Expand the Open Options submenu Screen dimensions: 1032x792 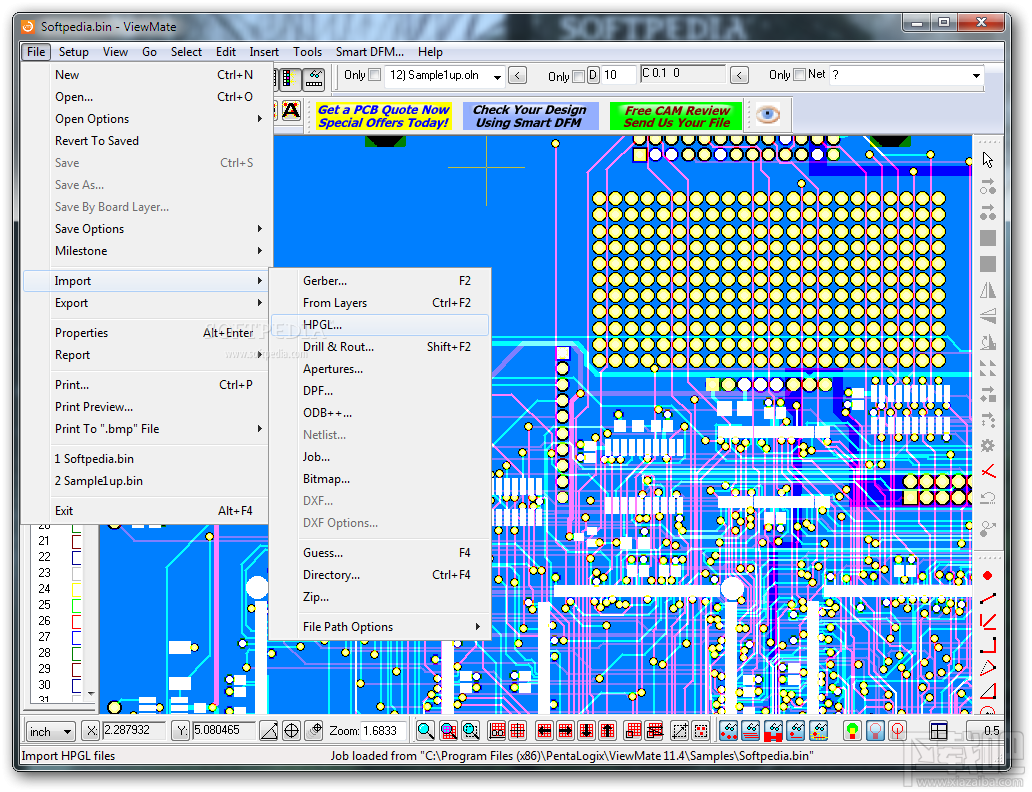click(147, 119)
